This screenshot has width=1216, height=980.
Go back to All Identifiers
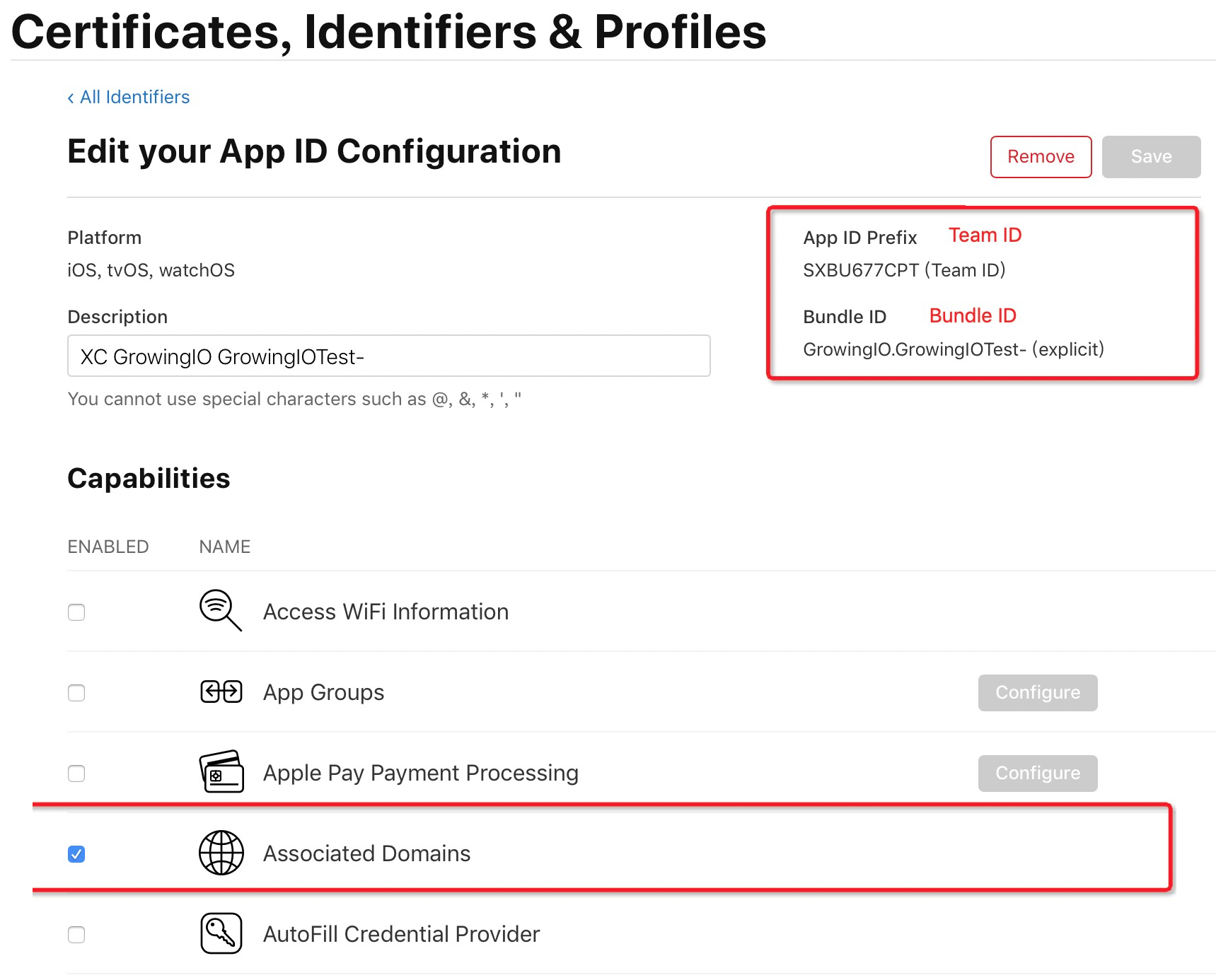(x=129, y=97)
